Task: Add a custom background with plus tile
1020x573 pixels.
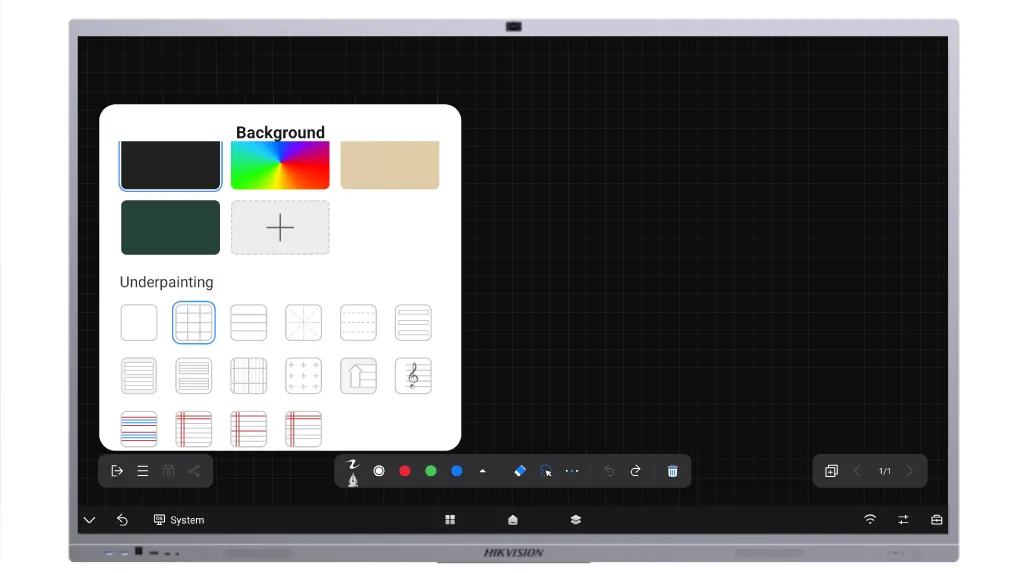Action: (x=280, y=227)
